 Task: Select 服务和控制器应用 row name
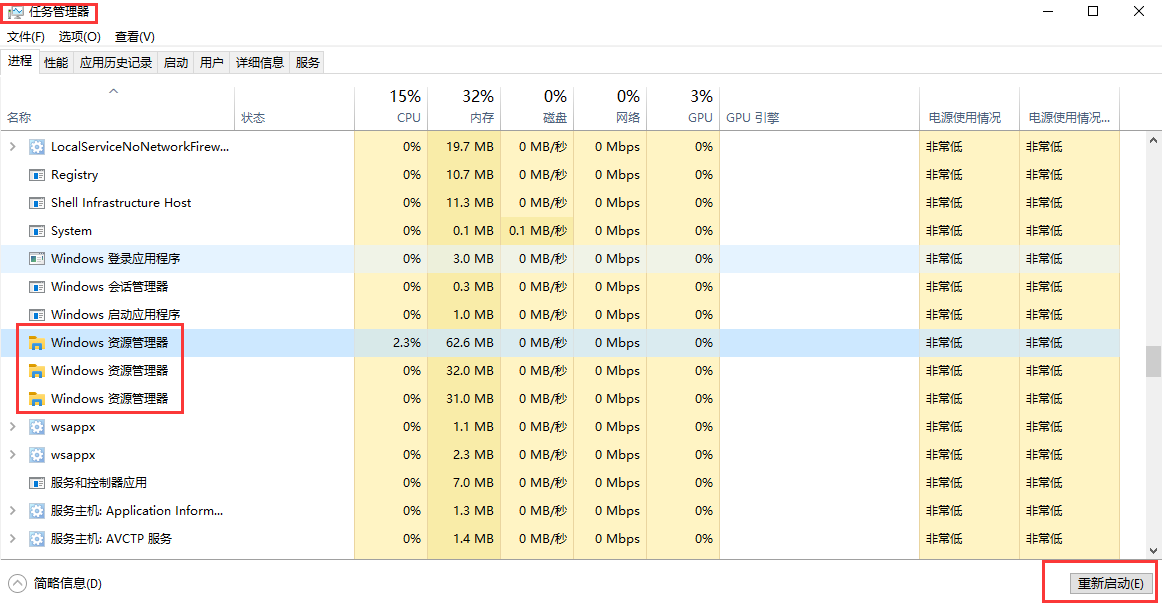(99, 483)
